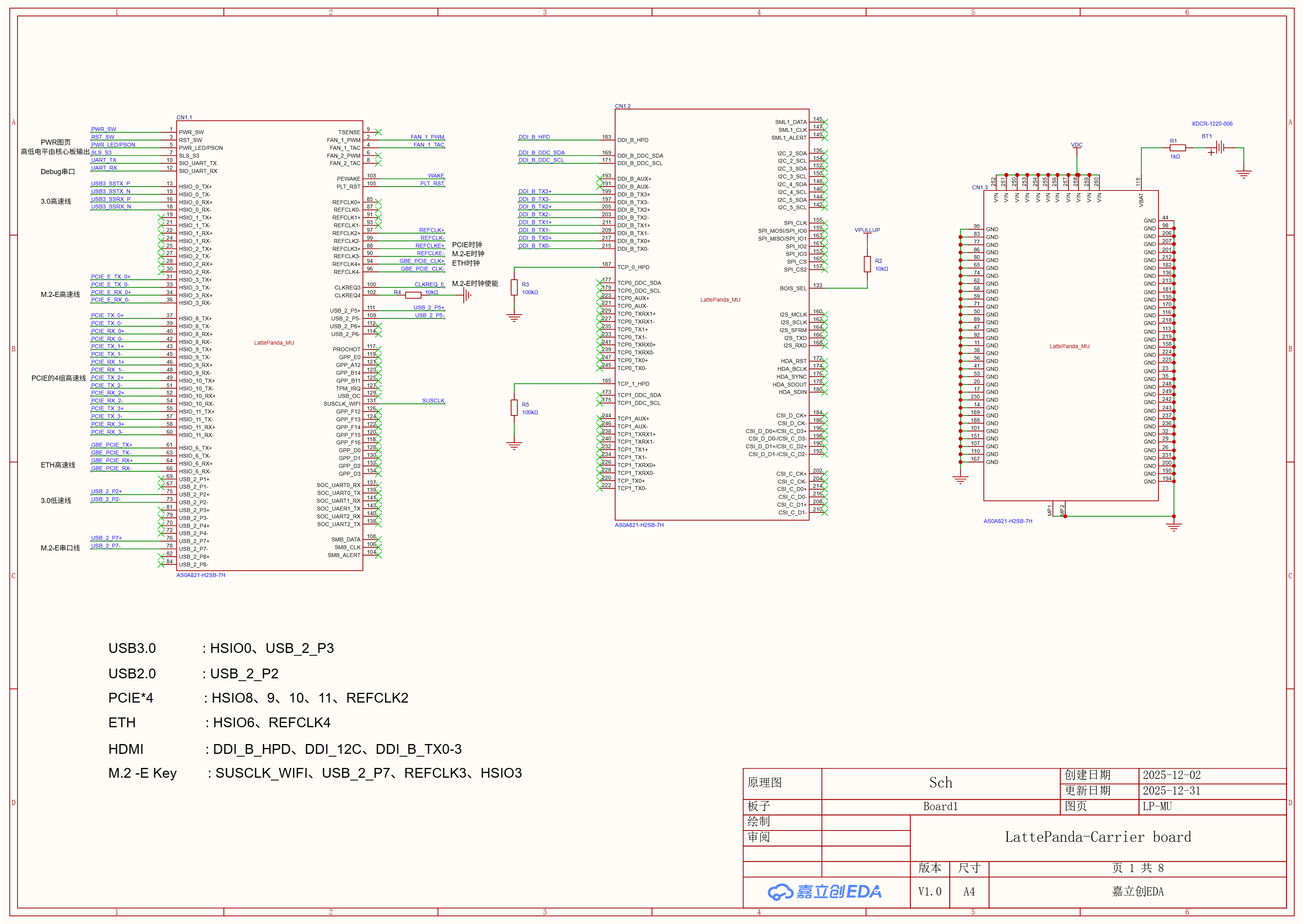Click the version value "V1.0"

click(x=929, y=892)
